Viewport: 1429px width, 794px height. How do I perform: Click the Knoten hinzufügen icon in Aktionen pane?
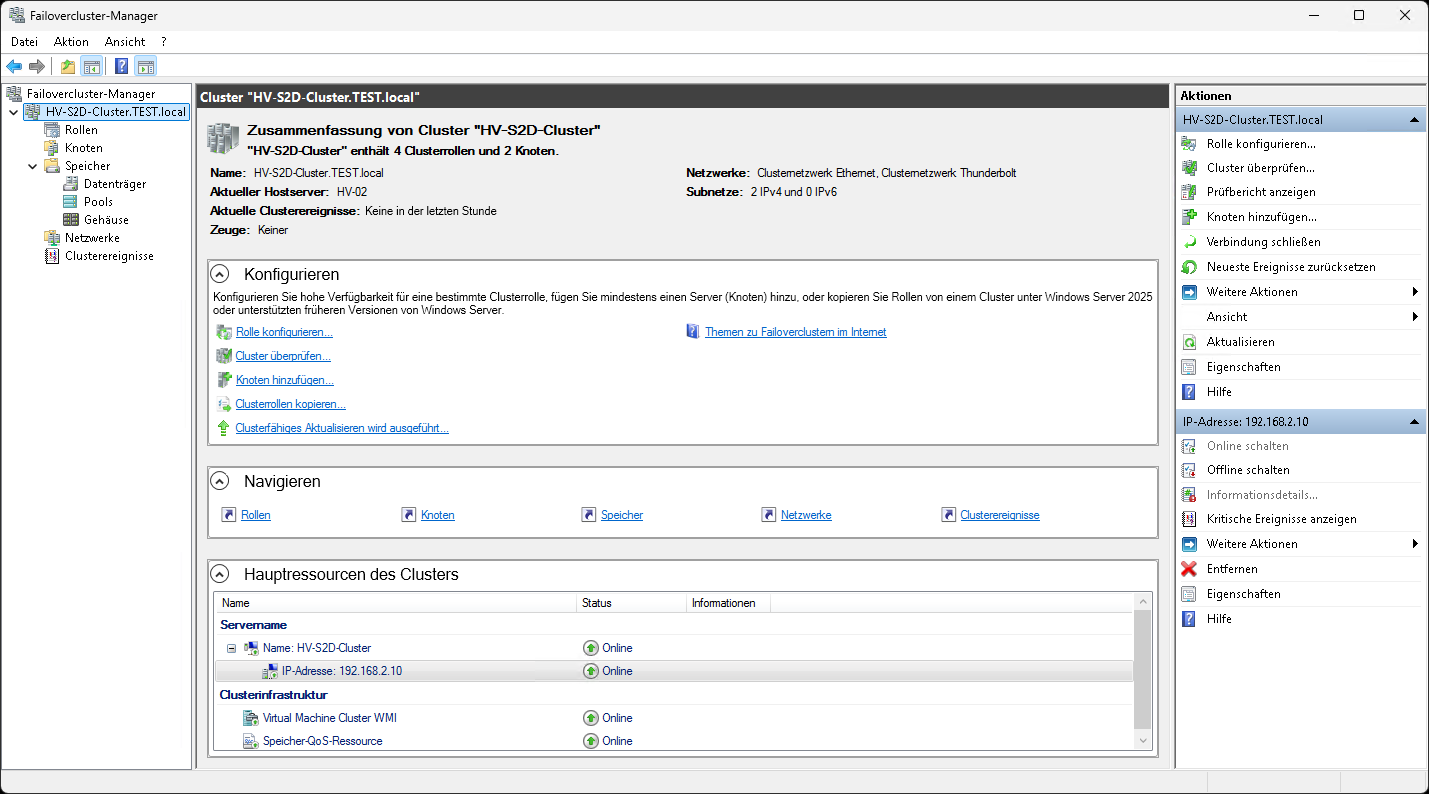[1189, 217]
